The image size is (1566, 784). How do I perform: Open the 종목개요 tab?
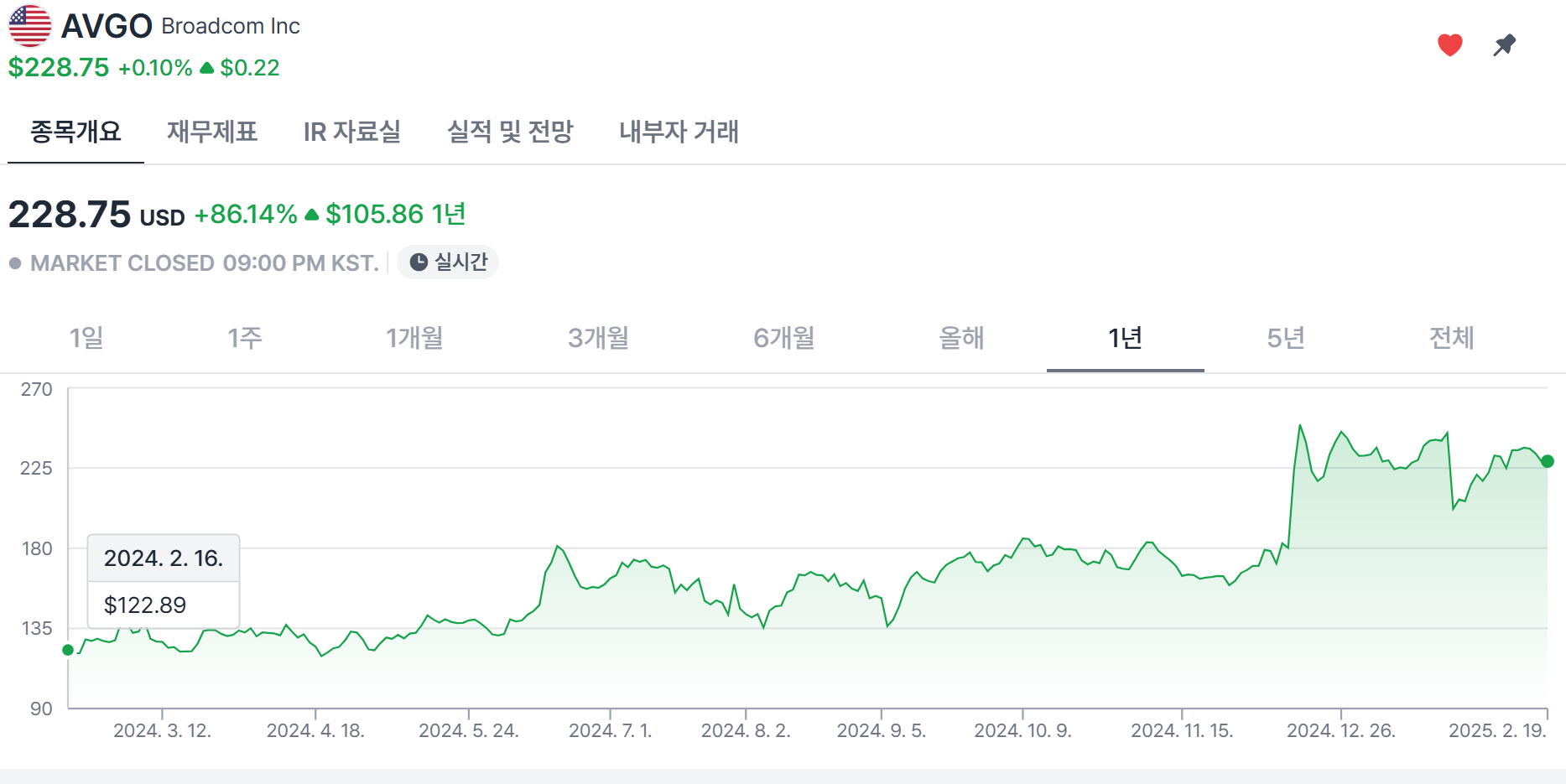(75, 132)
